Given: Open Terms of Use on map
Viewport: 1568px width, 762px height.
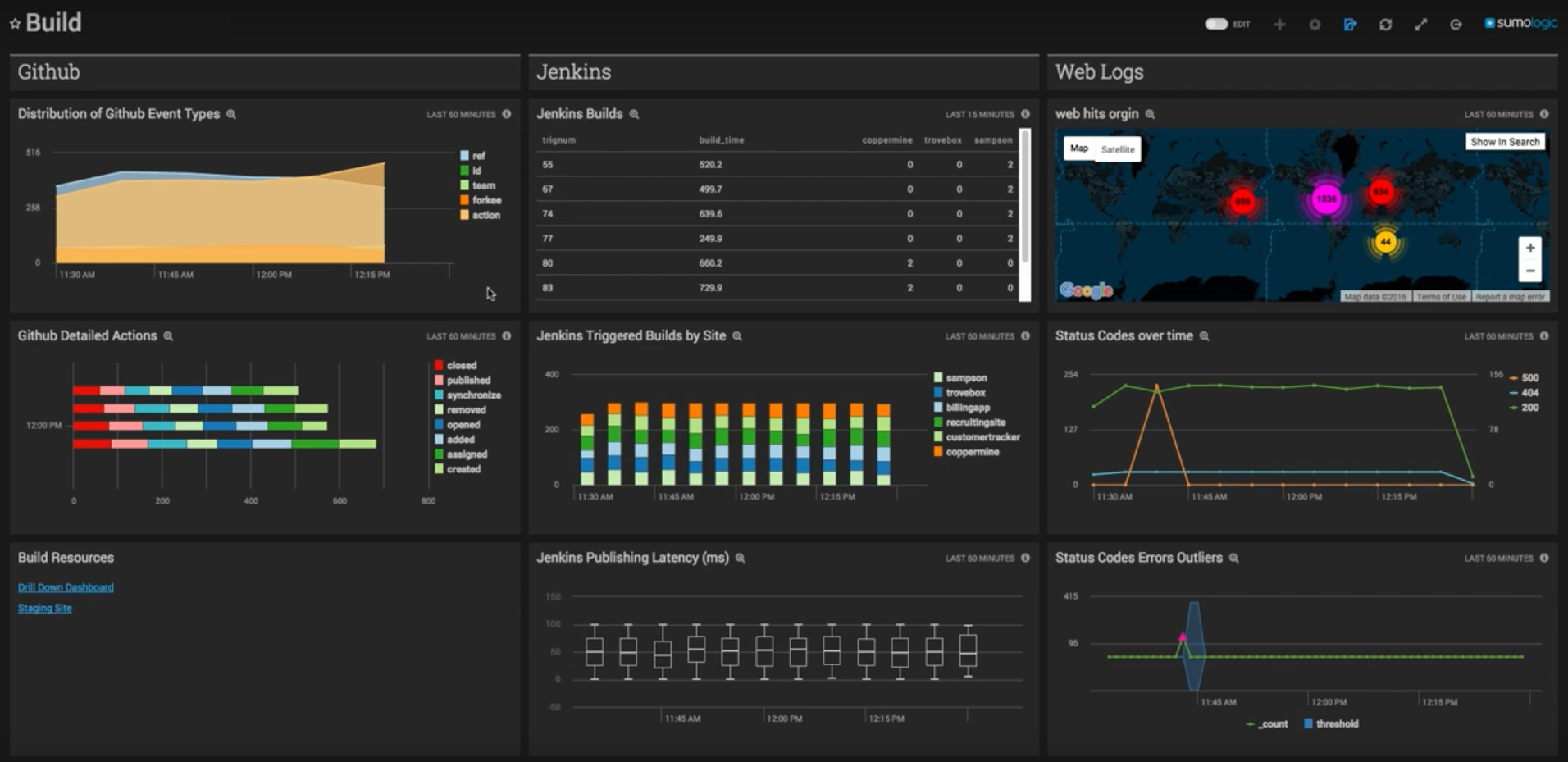Looking at the screenshot, I should click(1441, 297).
